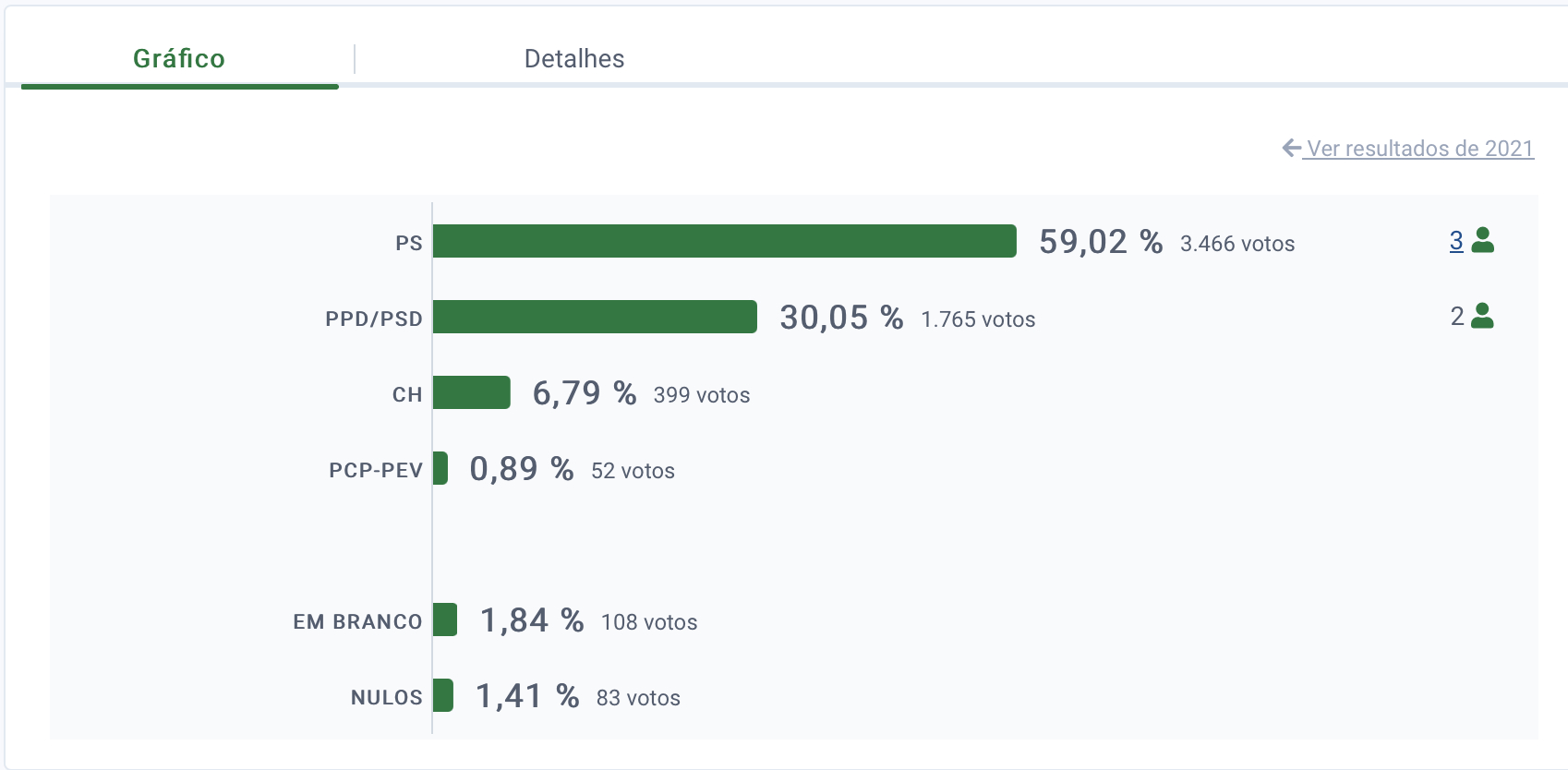The image size is (1568, 770).
Task: Click the PS party label
Action: [409, 244]
